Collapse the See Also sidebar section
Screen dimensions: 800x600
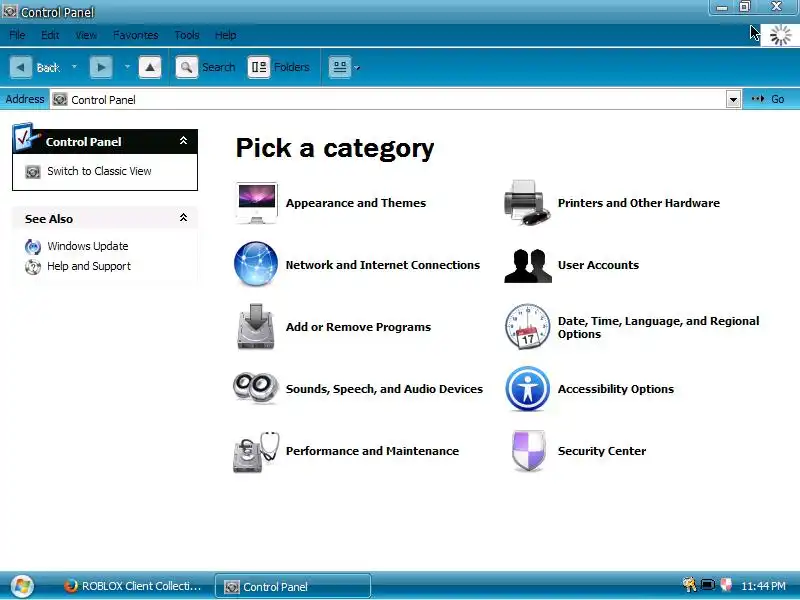pyautogui.click(x=183, y=218)
